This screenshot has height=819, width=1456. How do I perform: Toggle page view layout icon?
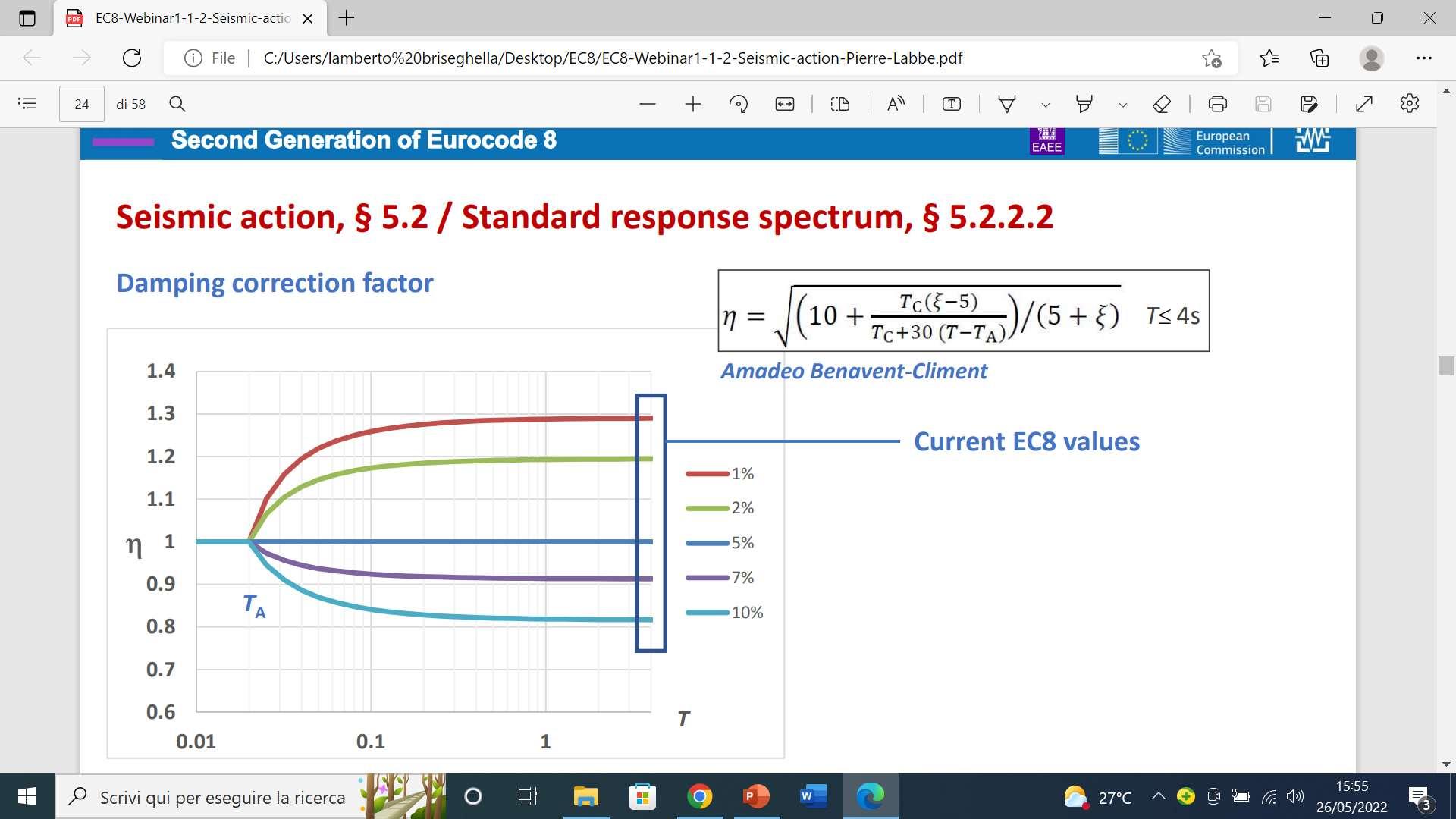tap(840, 104)
